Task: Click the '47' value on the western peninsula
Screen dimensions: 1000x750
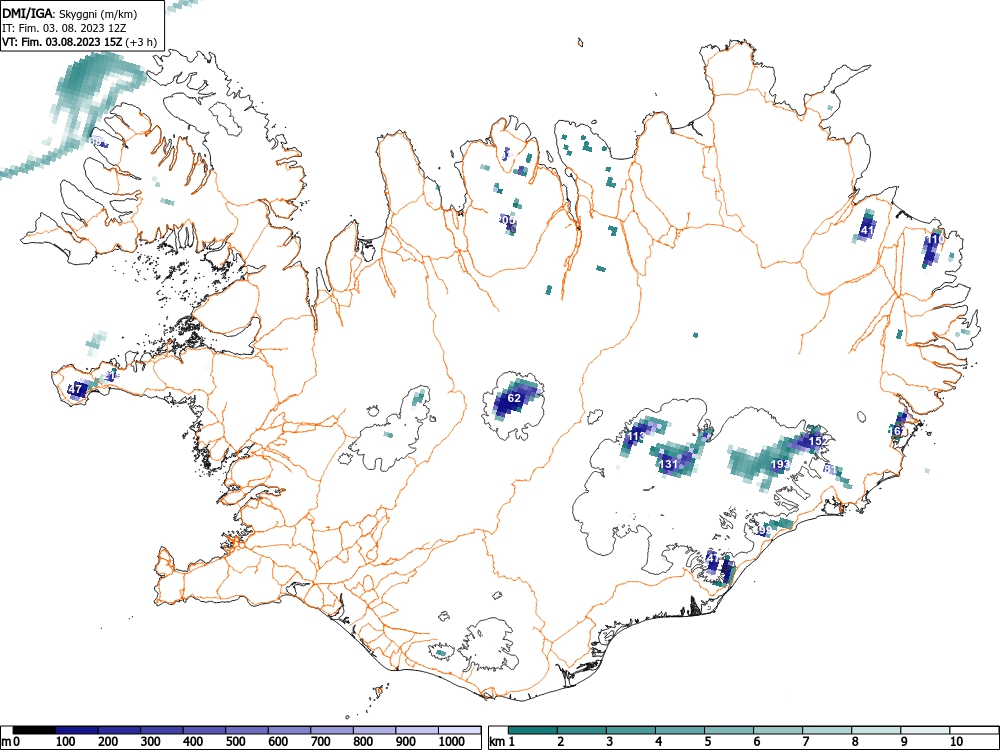Action: (75, 388)
